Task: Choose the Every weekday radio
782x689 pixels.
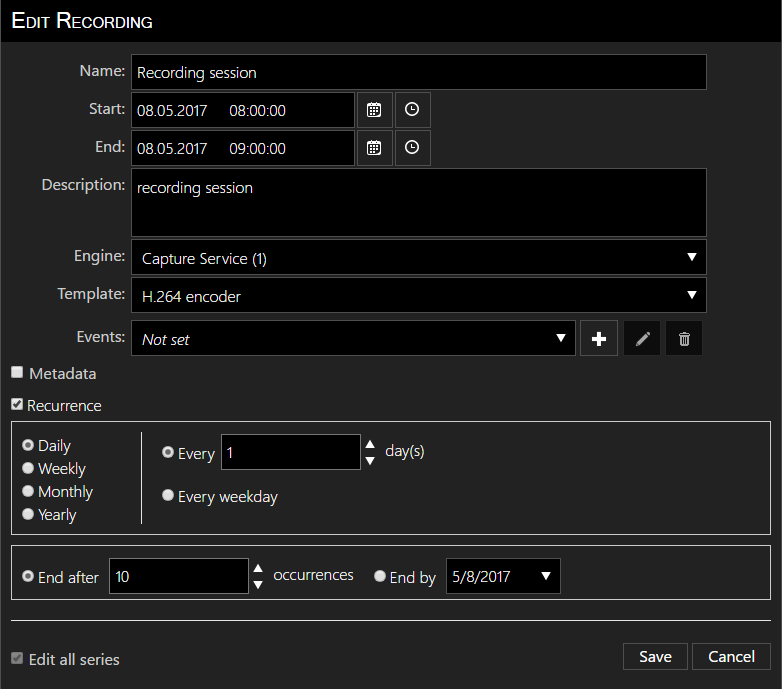Action: pyautogui.click(x=168, y=495)
